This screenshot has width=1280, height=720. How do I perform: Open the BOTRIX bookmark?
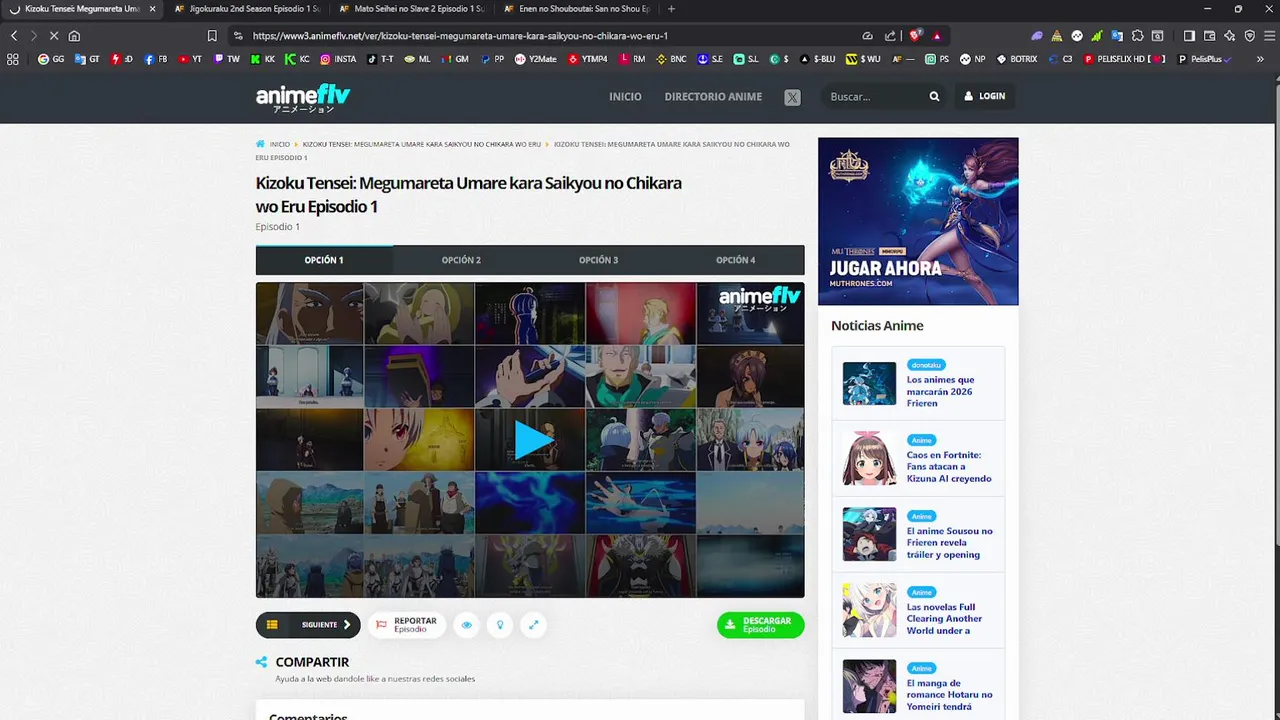pyautogui.click(x=1016, y=59)
